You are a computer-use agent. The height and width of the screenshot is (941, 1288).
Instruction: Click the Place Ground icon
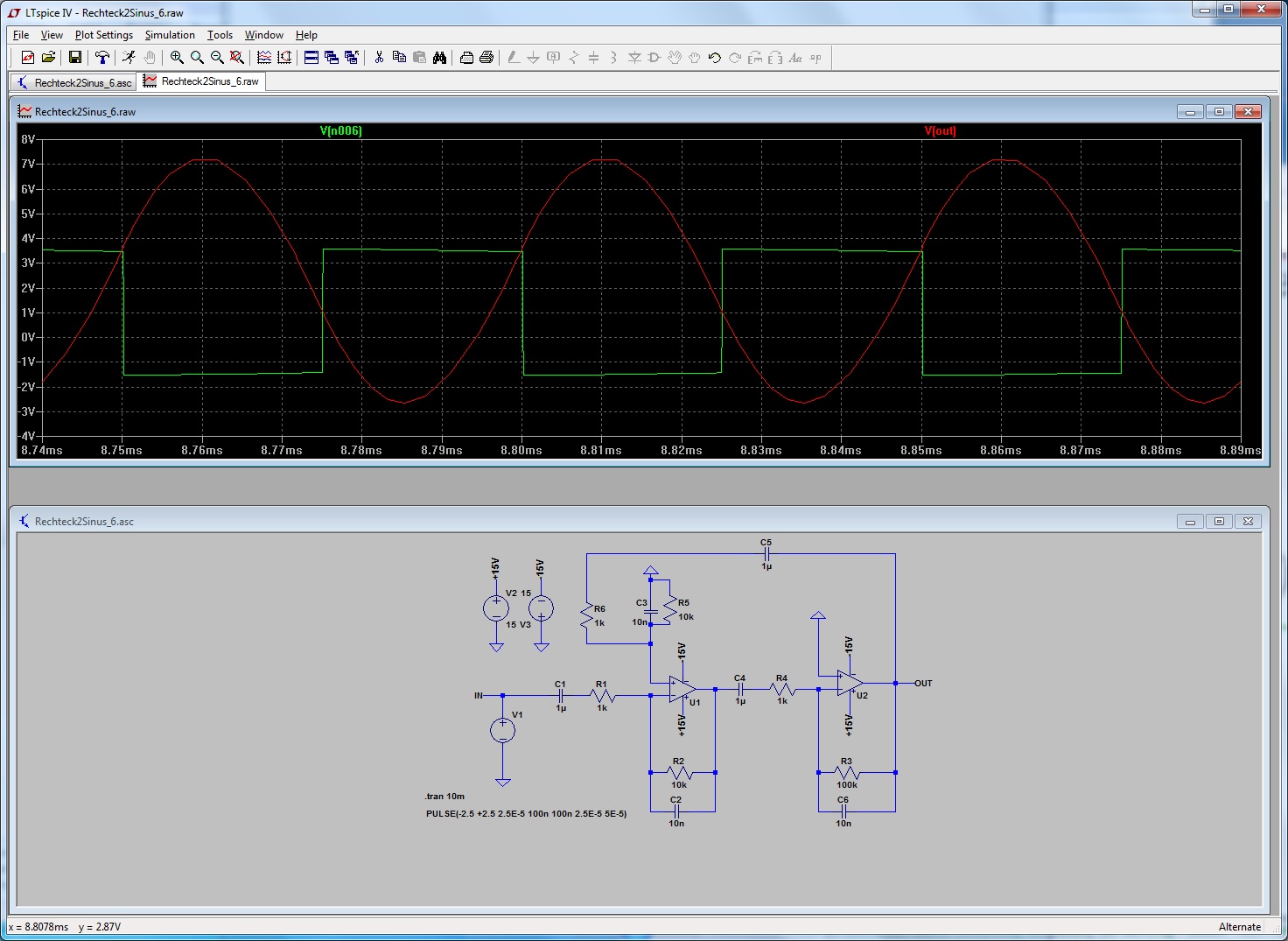(533, 58)
